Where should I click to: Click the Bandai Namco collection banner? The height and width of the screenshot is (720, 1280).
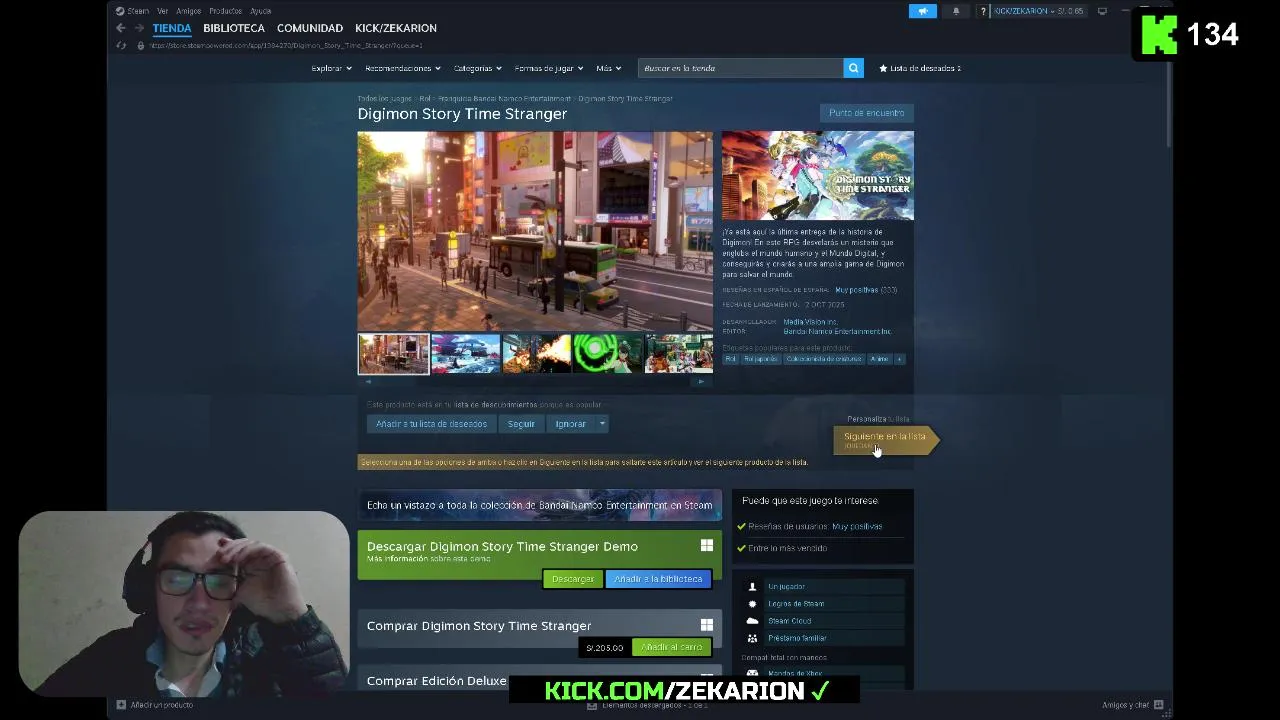point(540,505)
